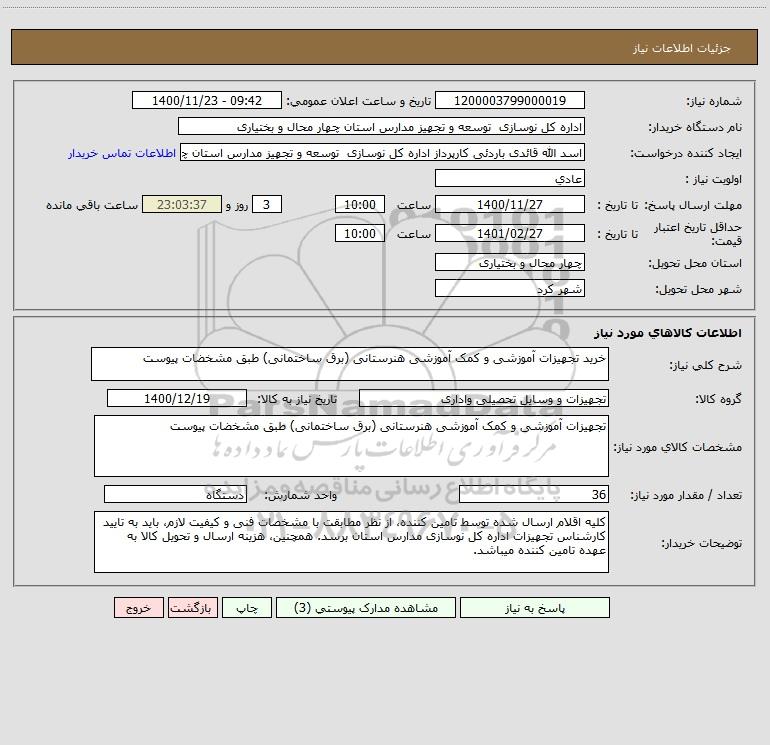The width and height of the screenshot is (770, 745).
Task: Click delivery city field 'شهر کرد'
Action: point(510,288)
